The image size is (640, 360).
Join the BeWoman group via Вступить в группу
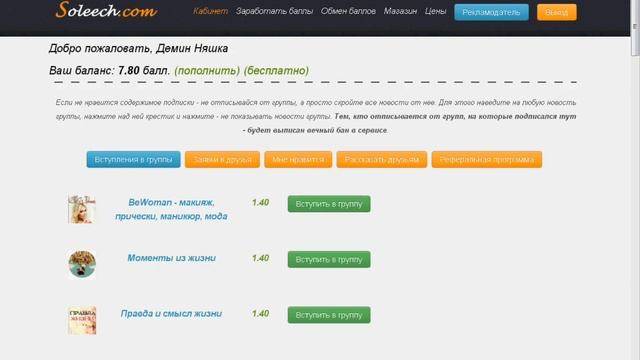point(329,204)
